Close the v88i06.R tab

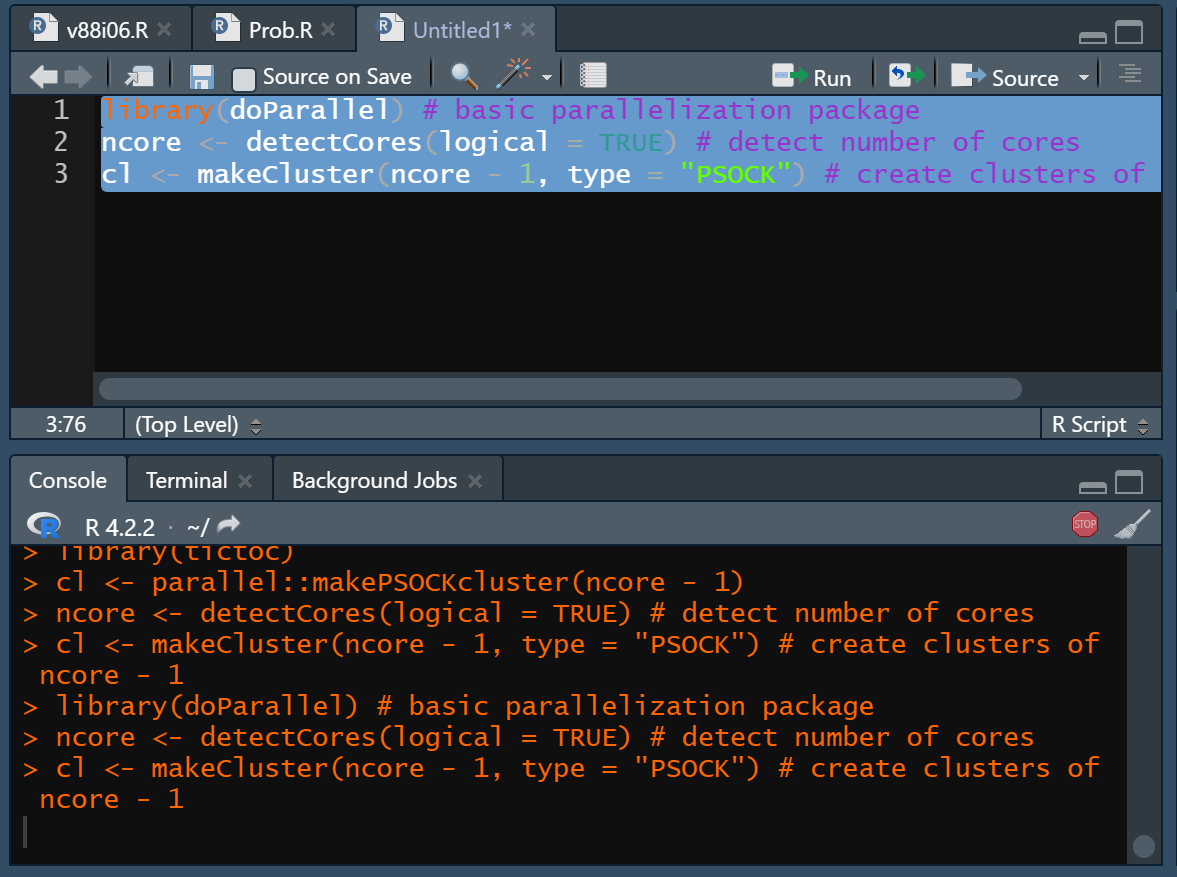click(x=164, y=29)
